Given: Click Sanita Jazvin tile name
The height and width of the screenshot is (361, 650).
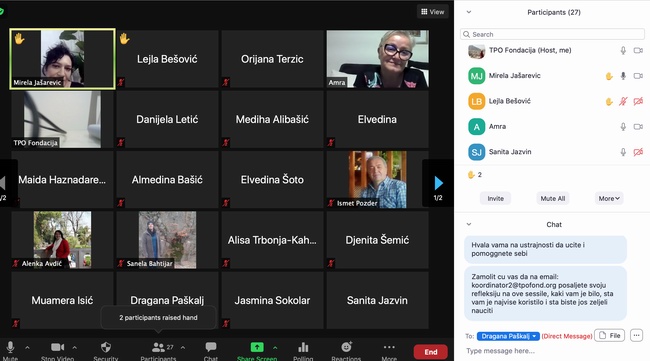Looking at the screenshot, I should pyautogui.click(x=377, y=300).
